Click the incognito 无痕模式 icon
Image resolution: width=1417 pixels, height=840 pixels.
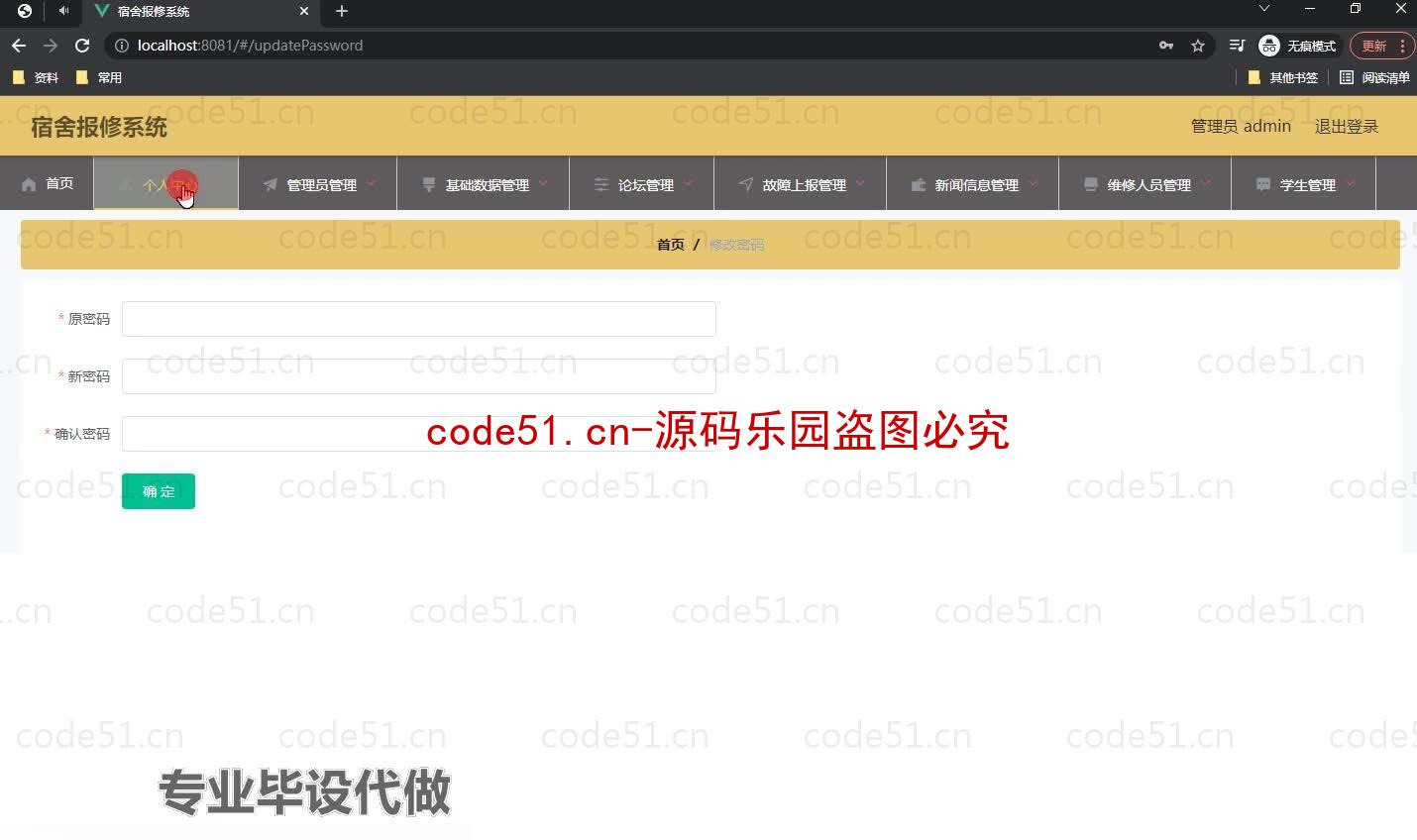click(1269, 46)
